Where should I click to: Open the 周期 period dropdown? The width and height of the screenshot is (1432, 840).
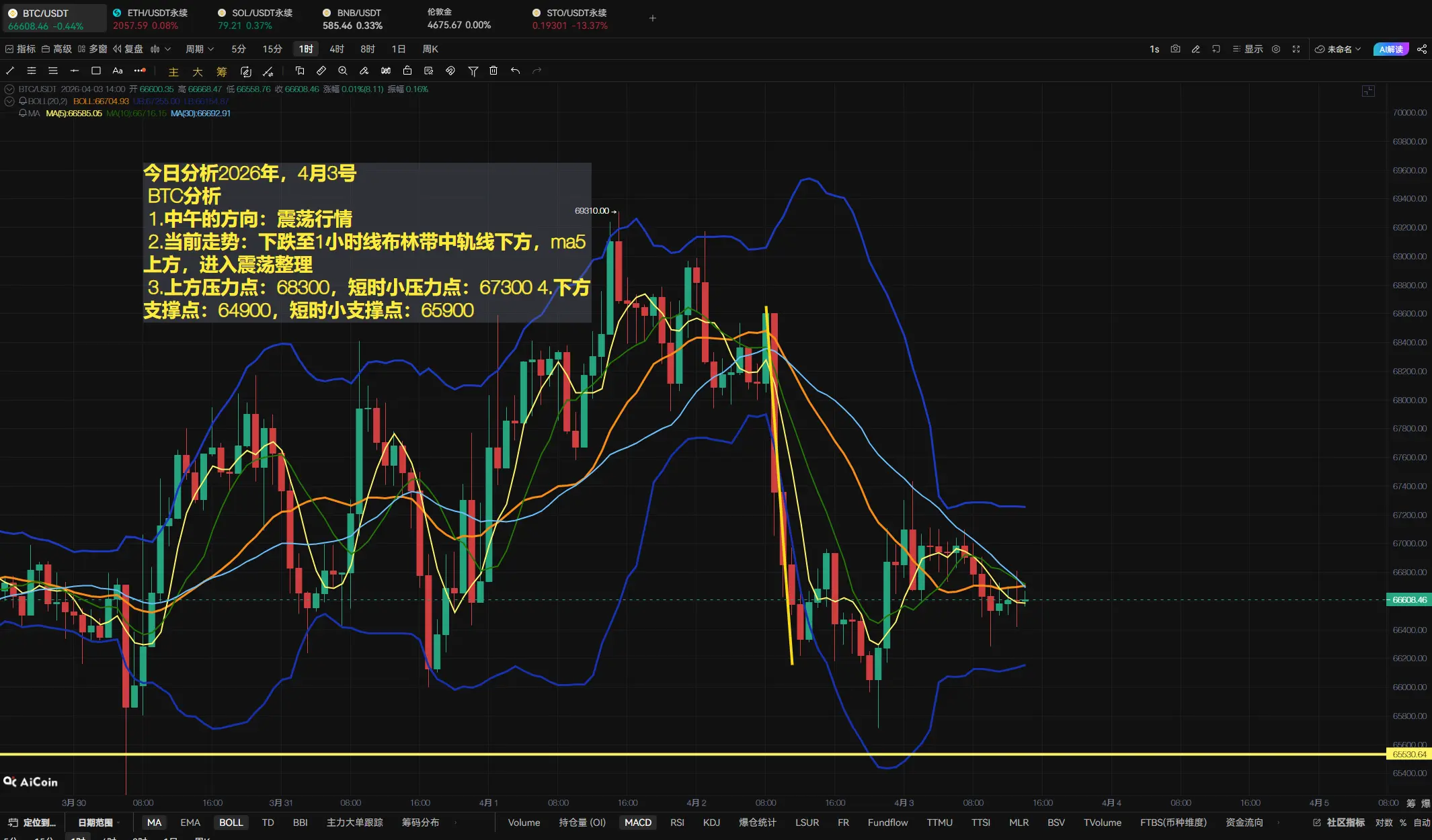tap(200, 49)
